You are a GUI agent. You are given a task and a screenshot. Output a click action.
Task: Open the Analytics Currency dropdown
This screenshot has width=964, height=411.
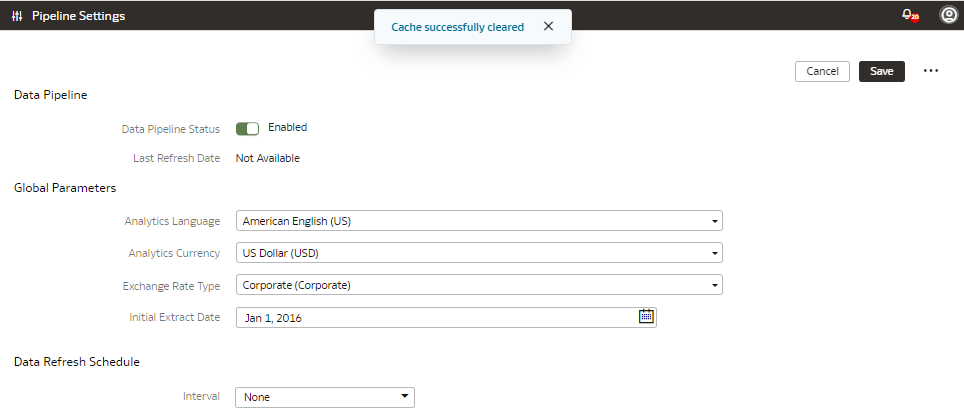pos(715,253)
